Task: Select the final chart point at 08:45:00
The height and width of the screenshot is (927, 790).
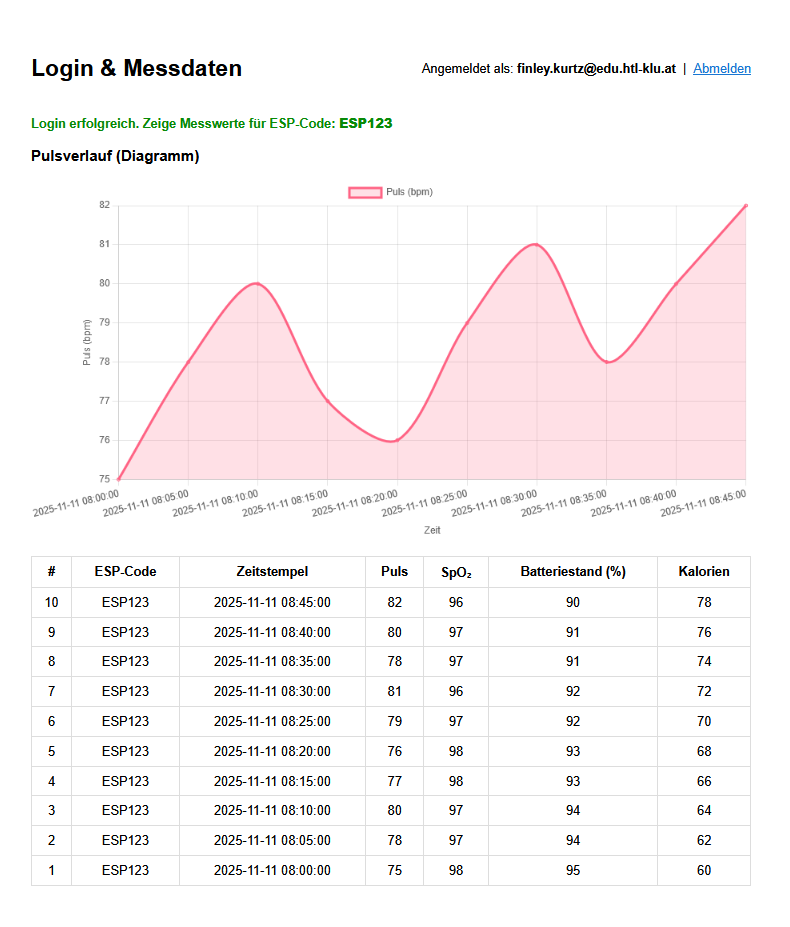Action: click(745, 206)
